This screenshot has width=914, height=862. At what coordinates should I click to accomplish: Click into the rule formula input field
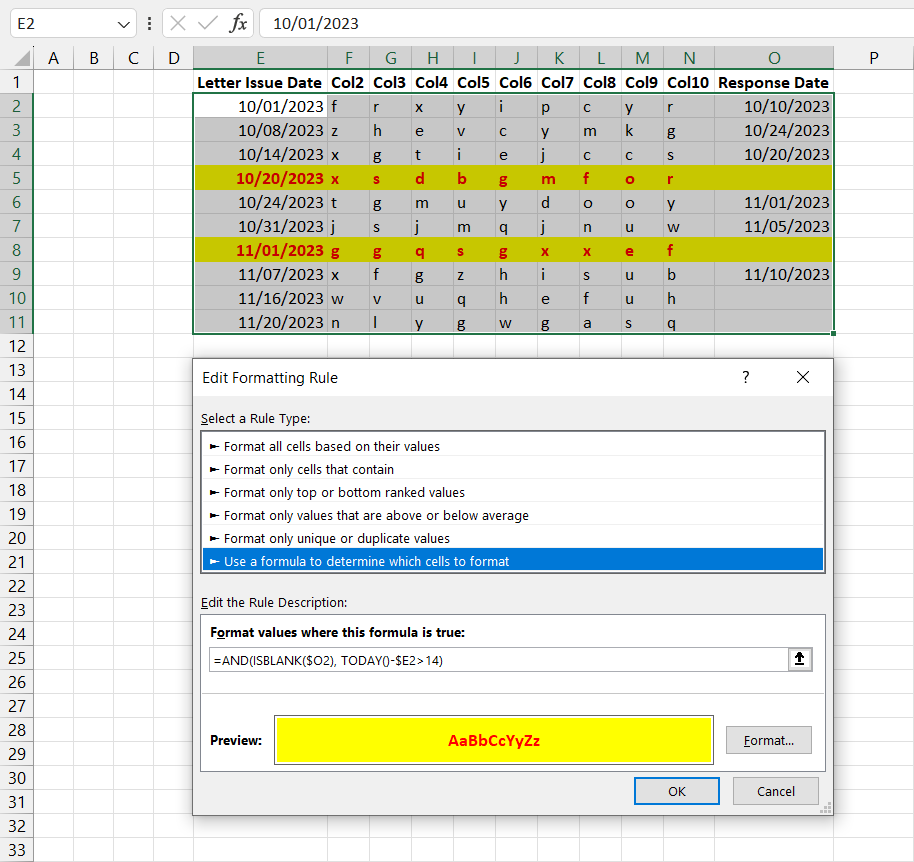tap(498, 660)
